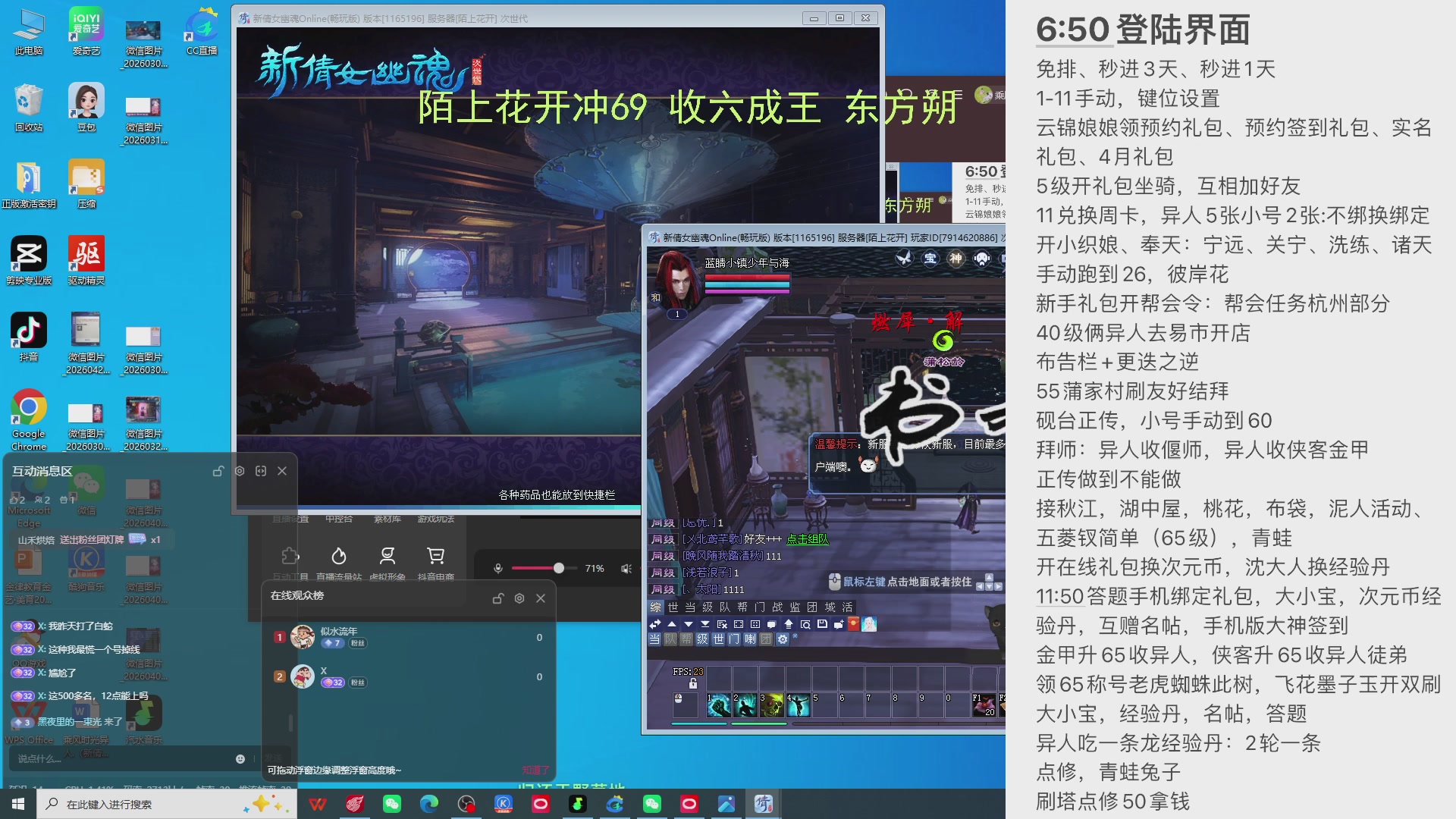Click the green 点击组队 link
Image resolution: width=1456 pixels, height=819 pixels.
coord(807,539)
